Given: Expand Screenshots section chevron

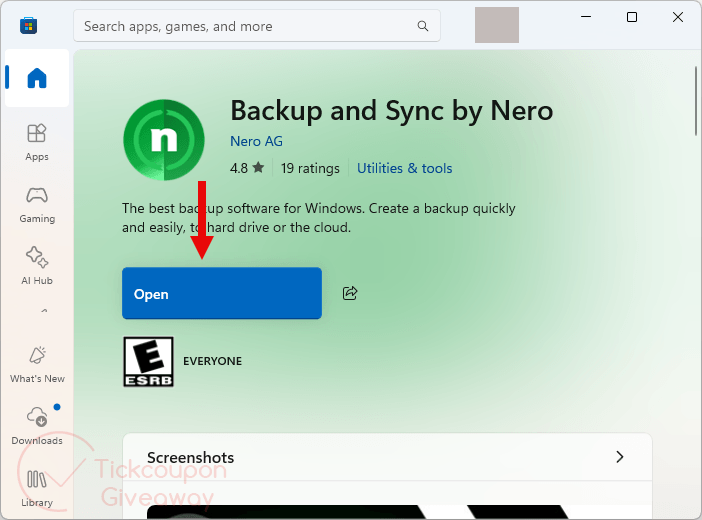Looking at the screenshot, I should coord(620,457).
